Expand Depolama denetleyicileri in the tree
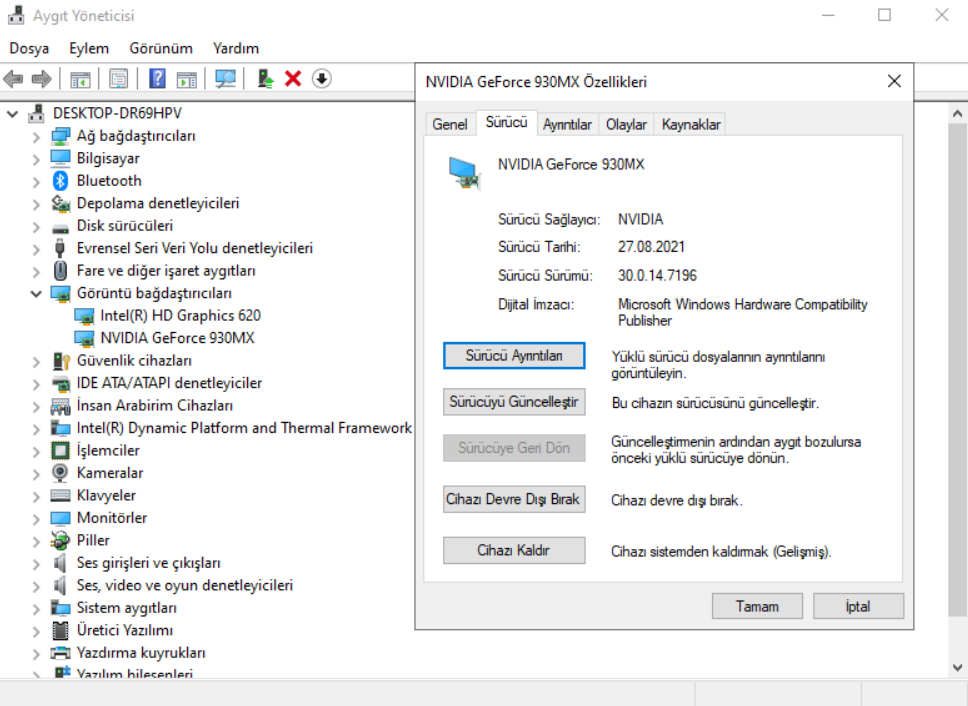 [36, 204]
